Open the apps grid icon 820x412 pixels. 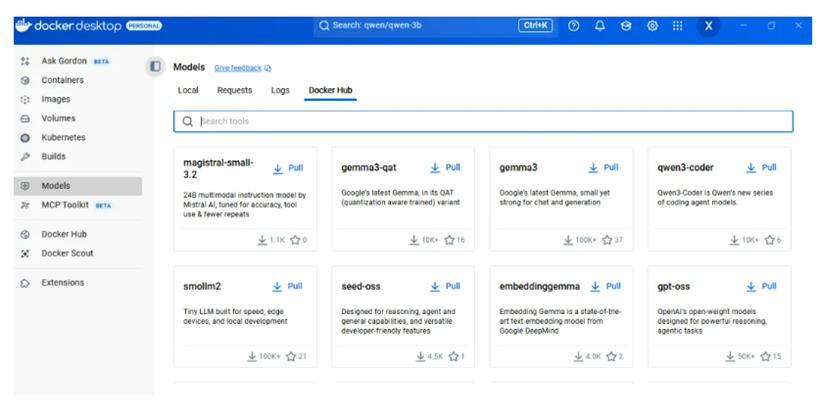(x=678, y=26)
